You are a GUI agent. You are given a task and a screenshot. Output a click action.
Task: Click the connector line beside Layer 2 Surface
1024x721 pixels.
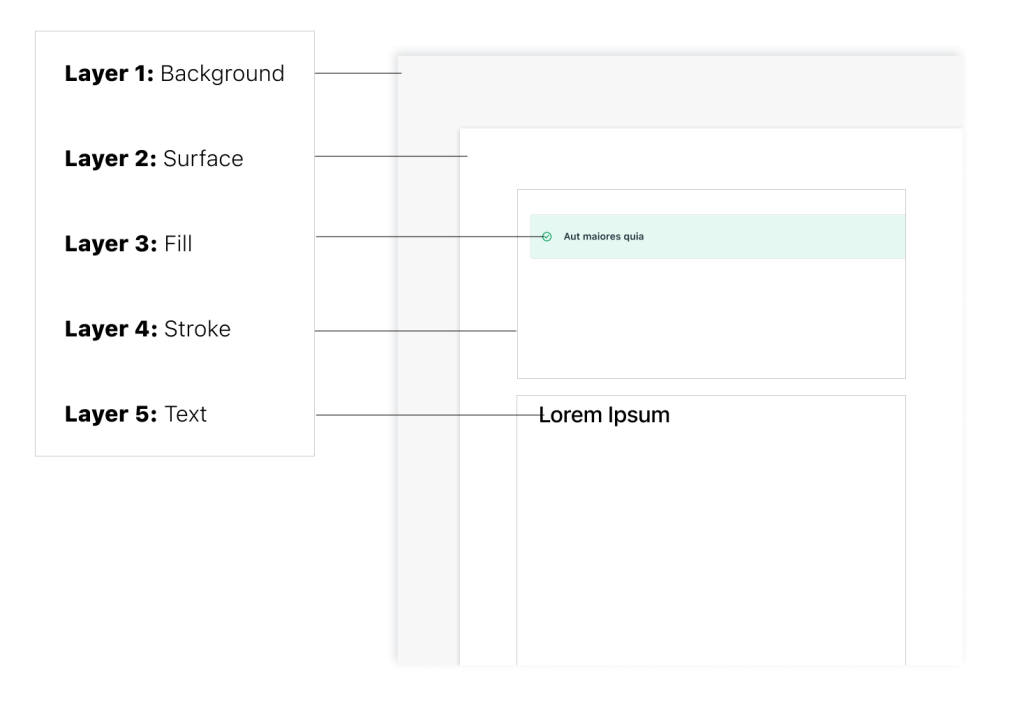coord(390,157)
